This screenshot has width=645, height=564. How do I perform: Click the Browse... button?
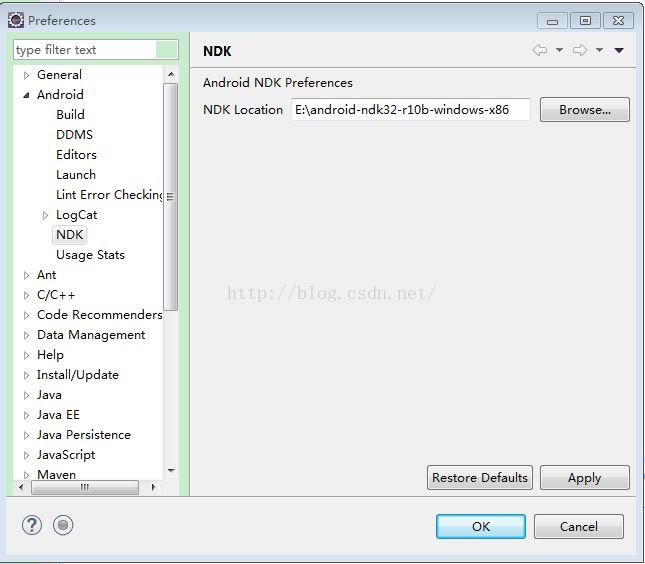tap(585, 110)
